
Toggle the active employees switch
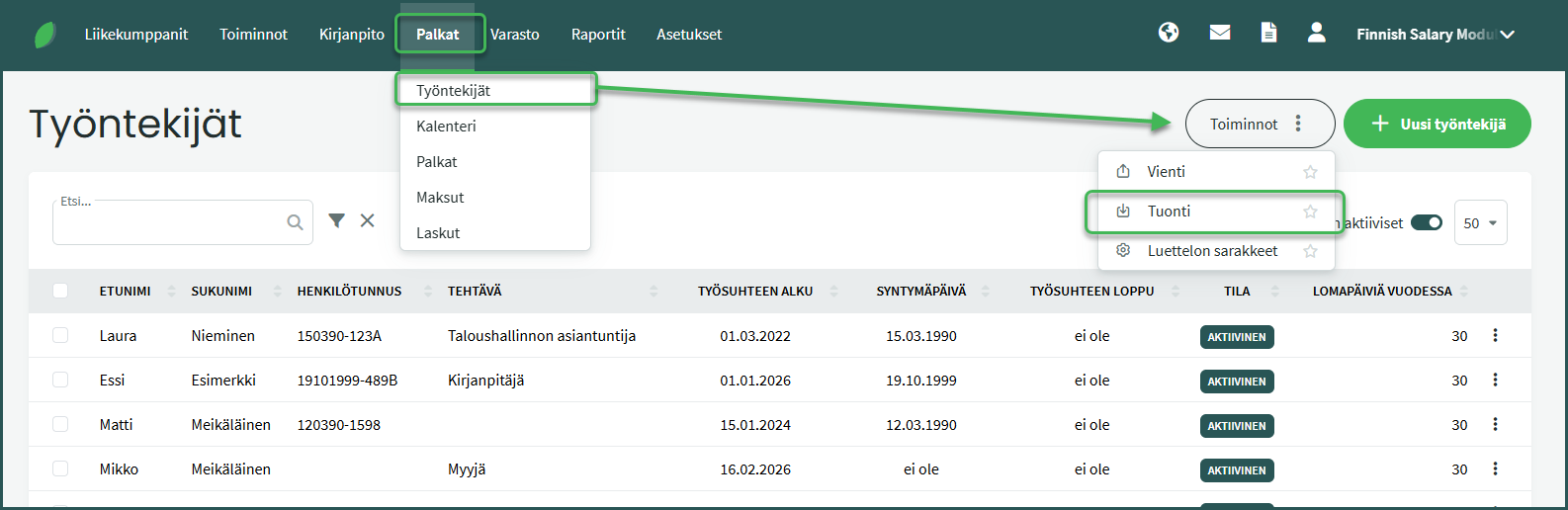[1426, 222]
